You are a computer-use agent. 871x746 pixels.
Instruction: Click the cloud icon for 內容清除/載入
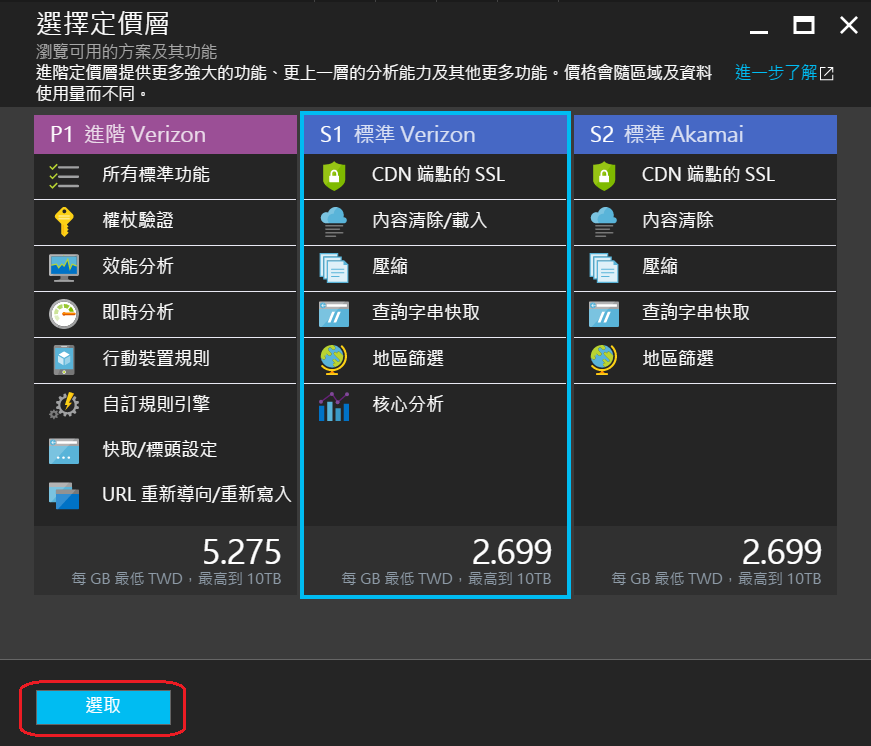334,222
